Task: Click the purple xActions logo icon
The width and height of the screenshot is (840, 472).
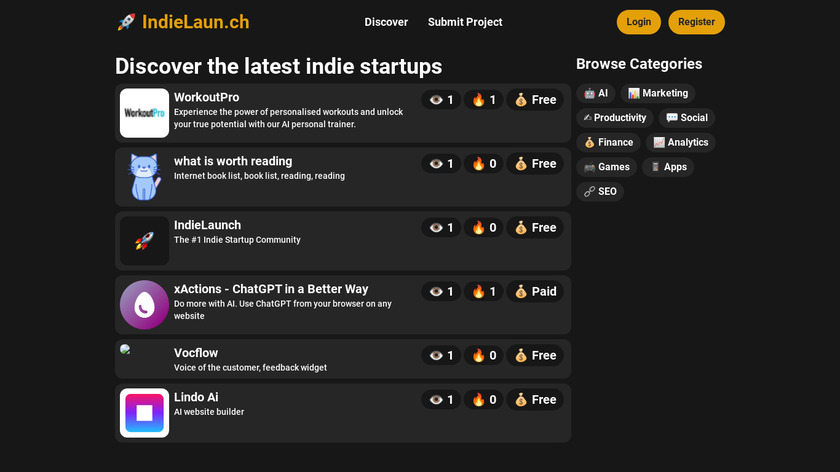Action: [144, 305]
